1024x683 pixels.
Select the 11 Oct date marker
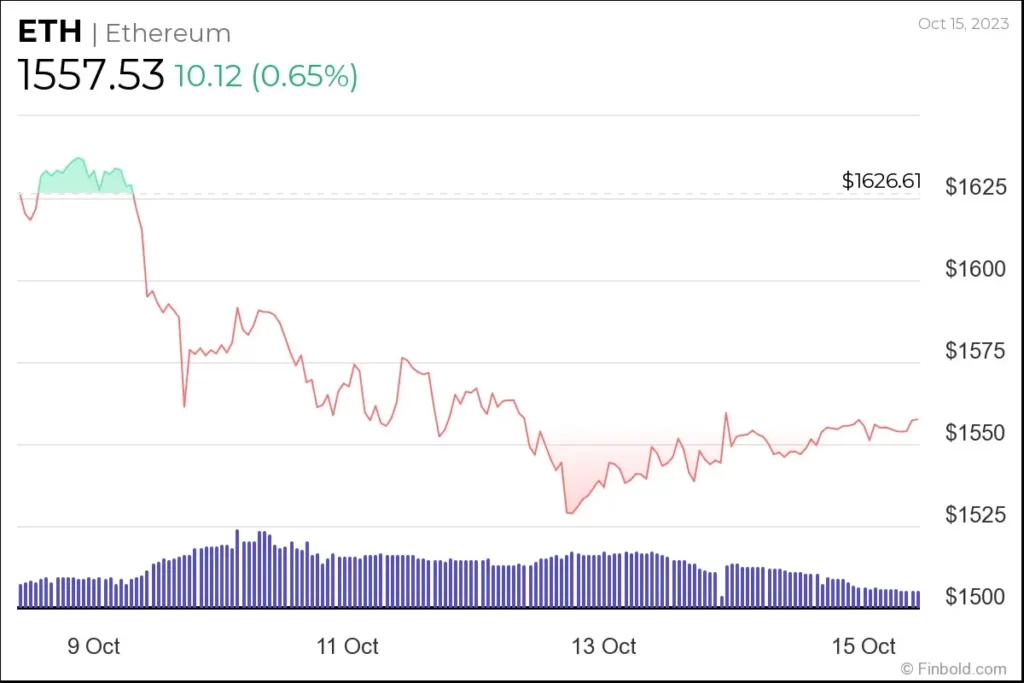(347, 646)
